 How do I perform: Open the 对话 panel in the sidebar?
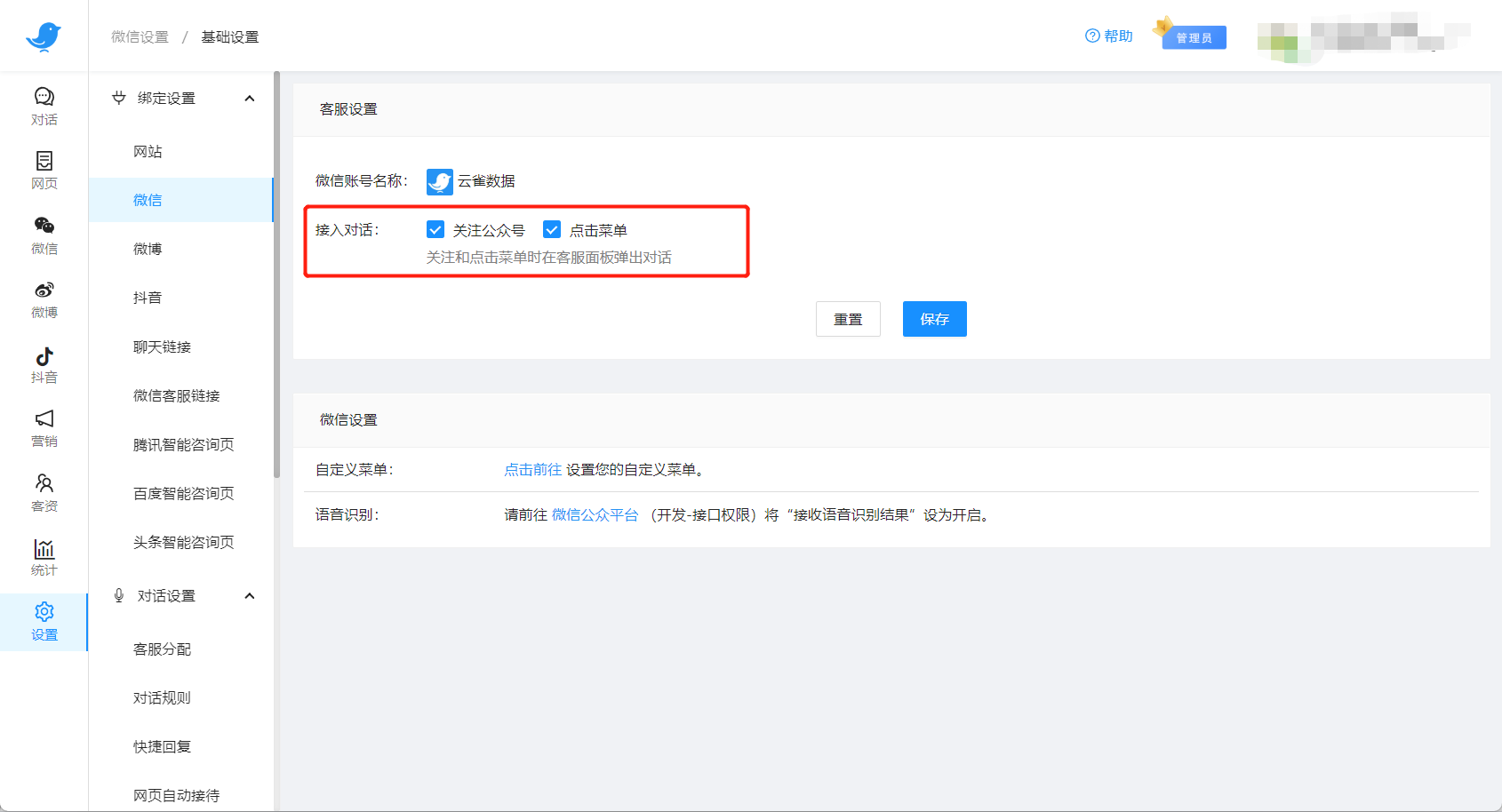(x=44, y=106)
